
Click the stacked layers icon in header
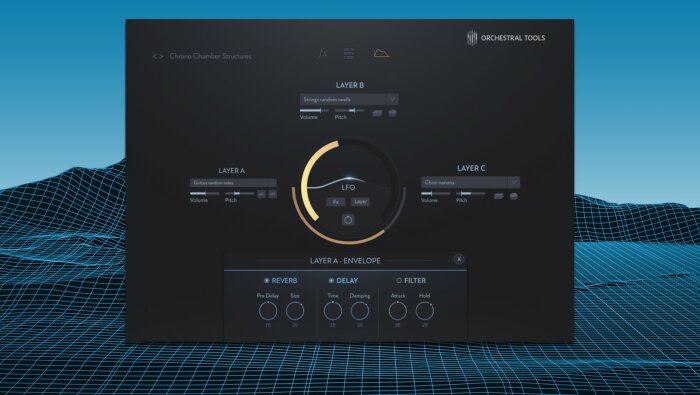click(x=349, y=54)
